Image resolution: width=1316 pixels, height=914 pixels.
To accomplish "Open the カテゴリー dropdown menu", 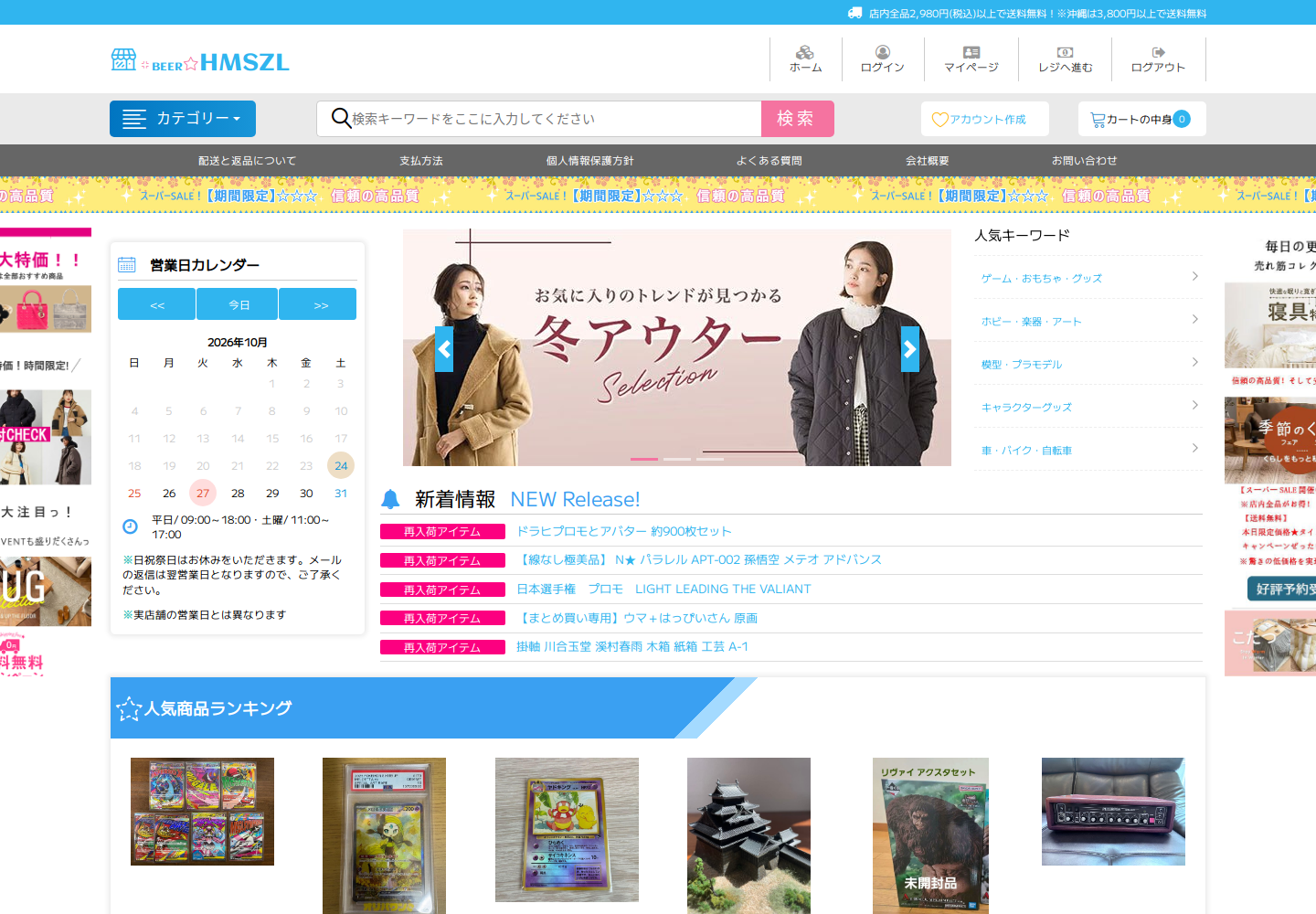I will pyautogui.click(x=183, y=119).
